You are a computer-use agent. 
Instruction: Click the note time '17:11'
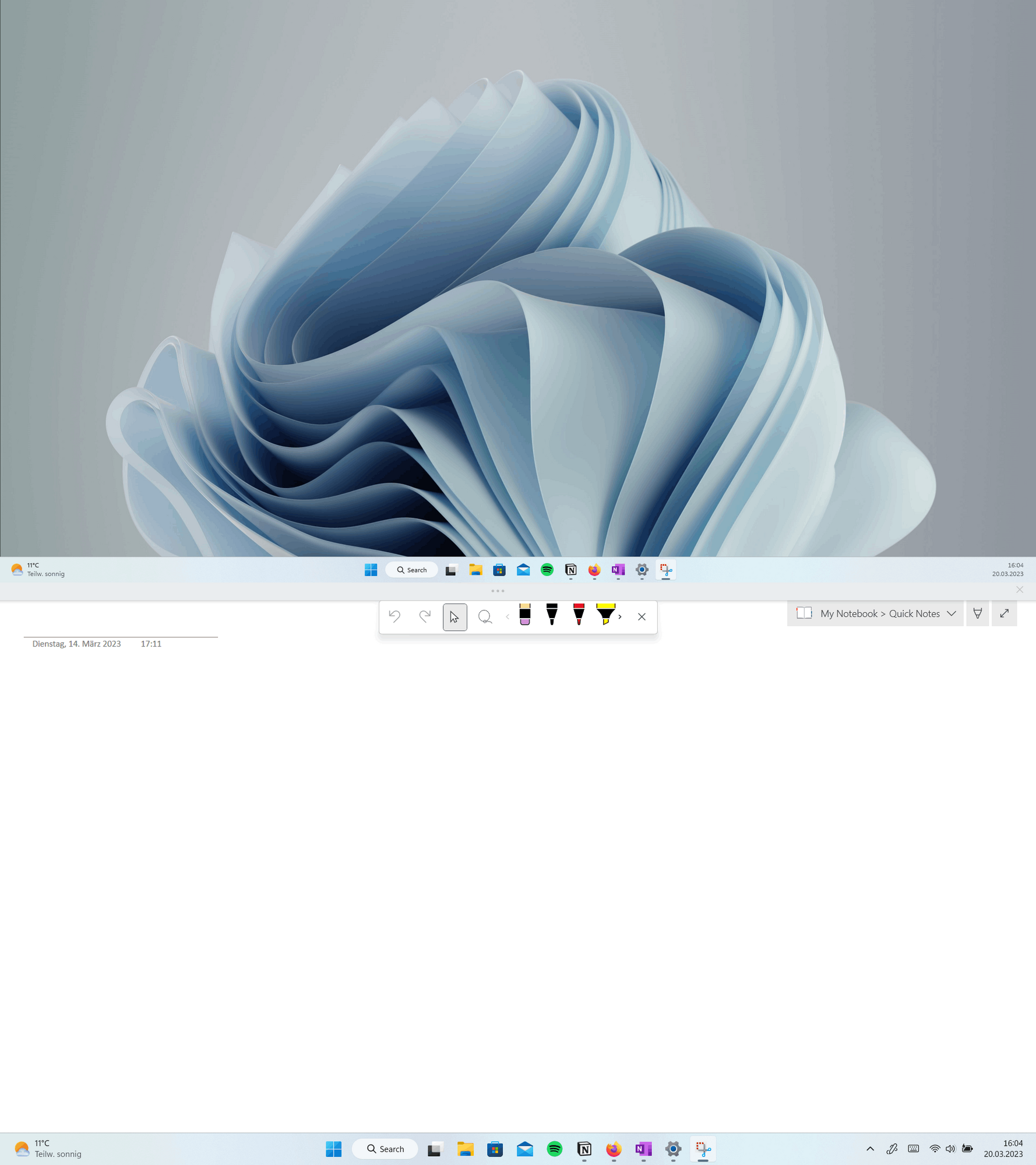[151, 644]
